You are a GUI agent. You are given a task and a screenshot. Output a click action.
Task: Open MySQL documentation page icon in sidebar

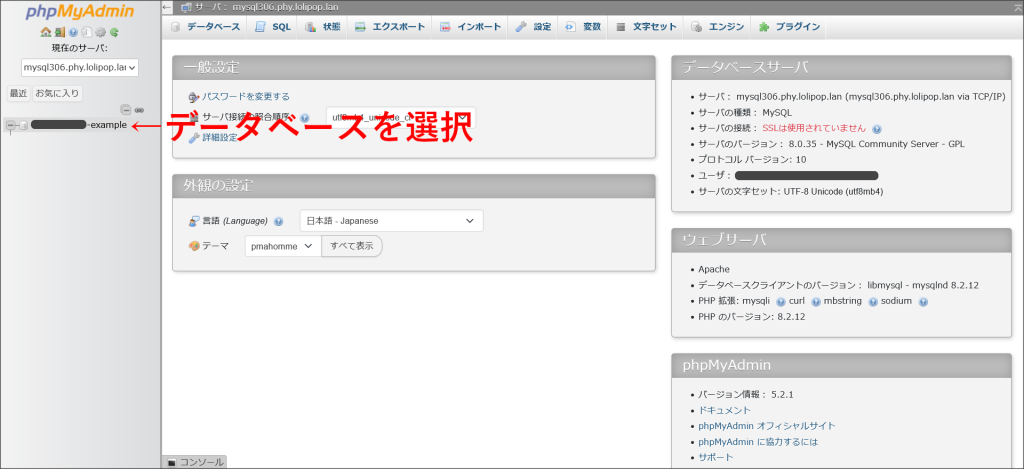[86, 32]
